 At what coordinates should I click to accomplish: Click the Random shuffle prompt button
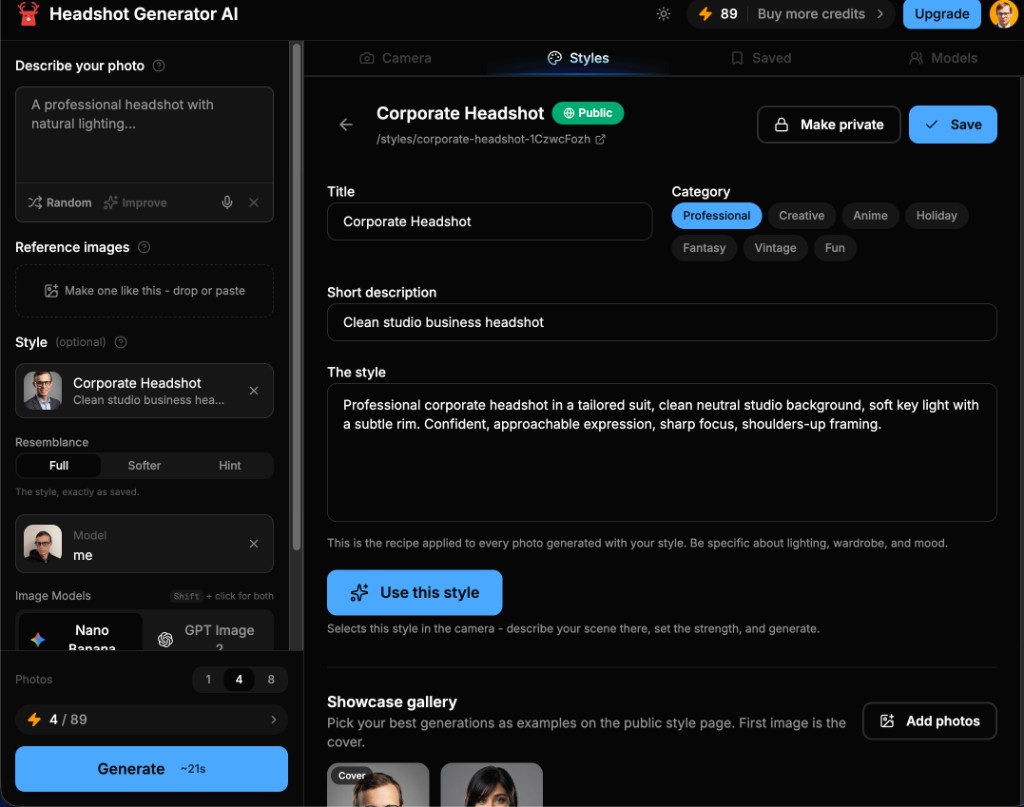(59, 202)
